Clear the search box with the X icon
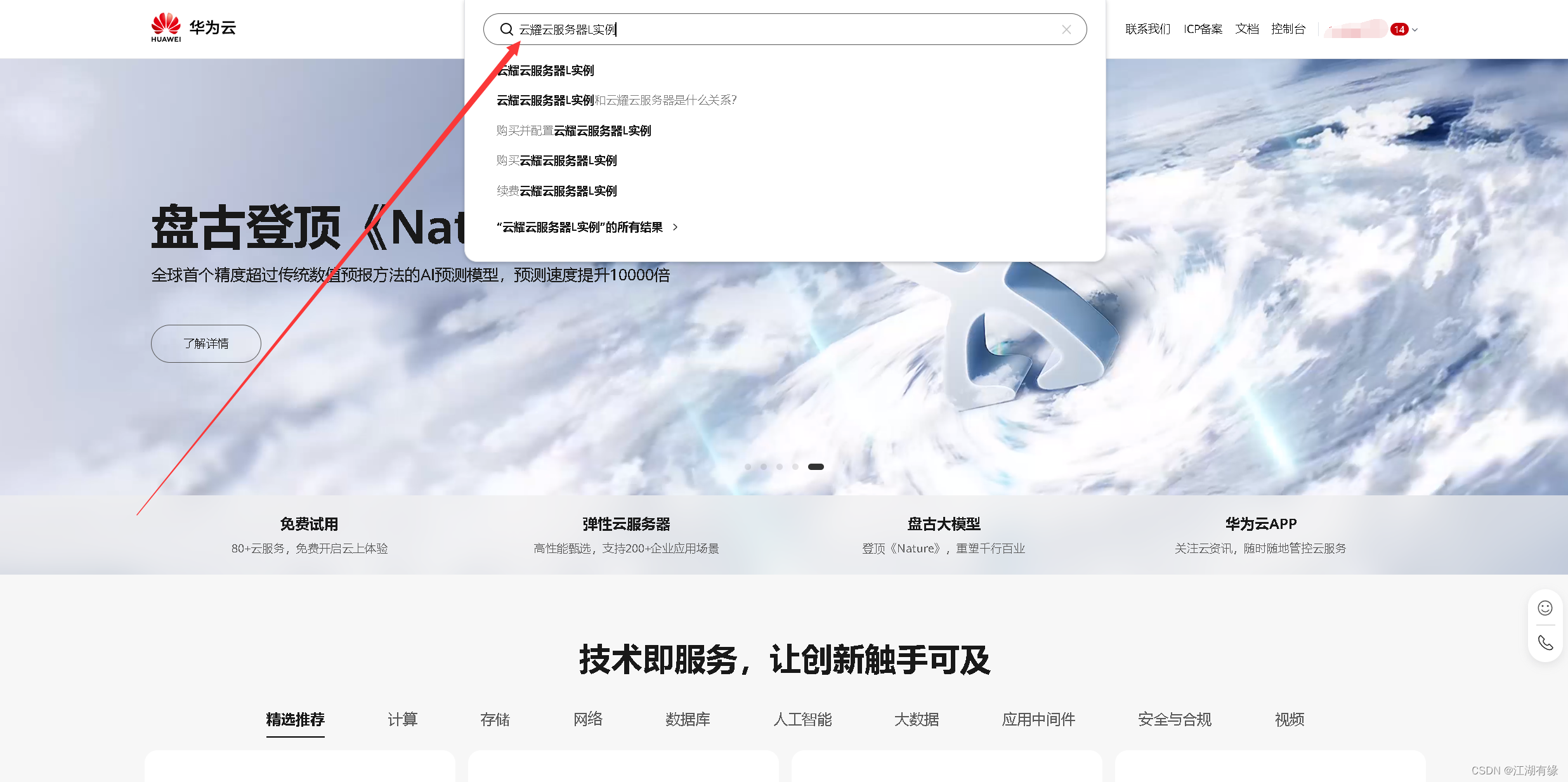The image size is (1568, 782). pyautogui.click(x=1066, y=29)
